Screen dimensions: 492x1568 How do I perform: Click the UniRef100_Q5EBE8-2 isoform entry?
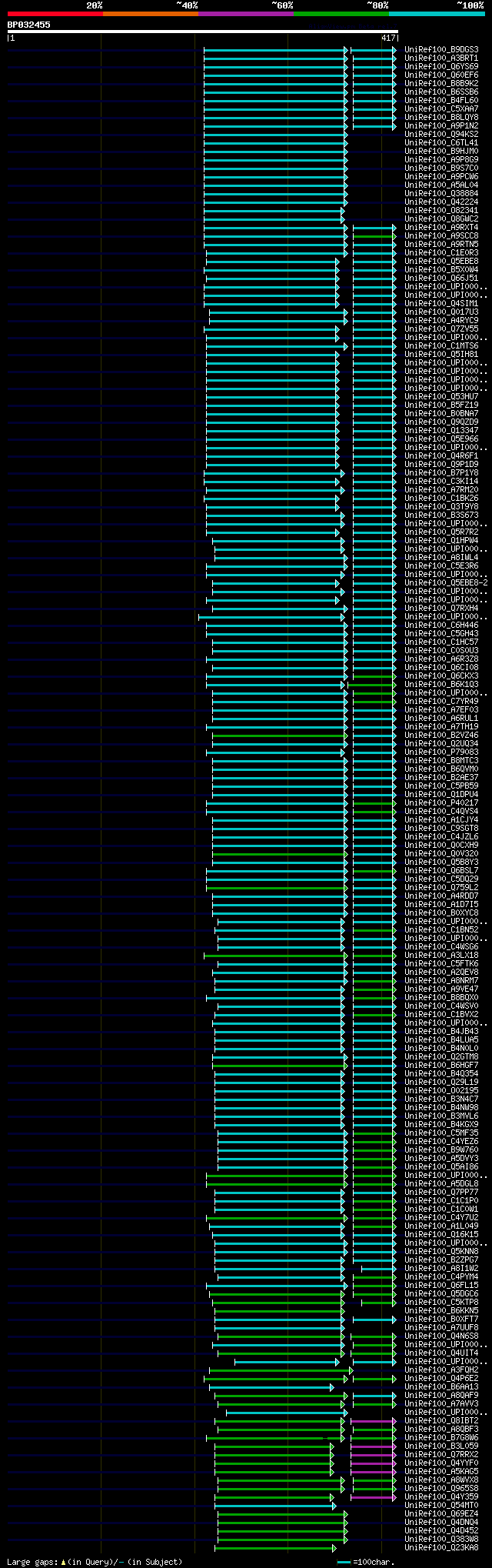[446, 582]
